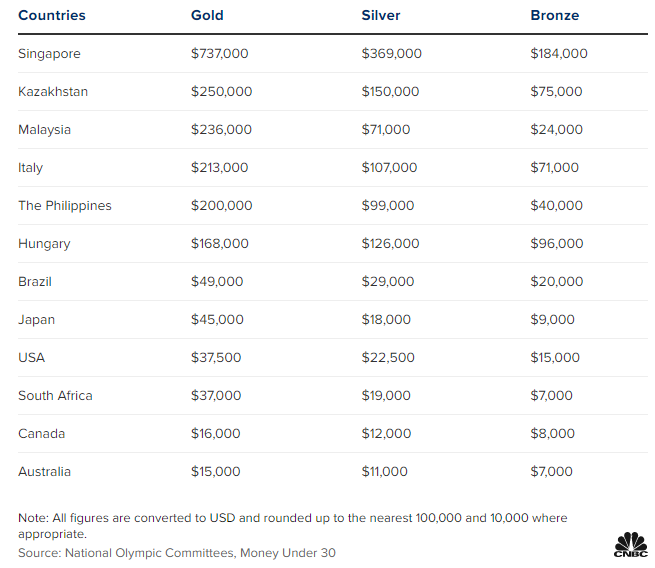Click the Silver column header
The height and width of the screenshot is (568, 655).
coord(380,16)
